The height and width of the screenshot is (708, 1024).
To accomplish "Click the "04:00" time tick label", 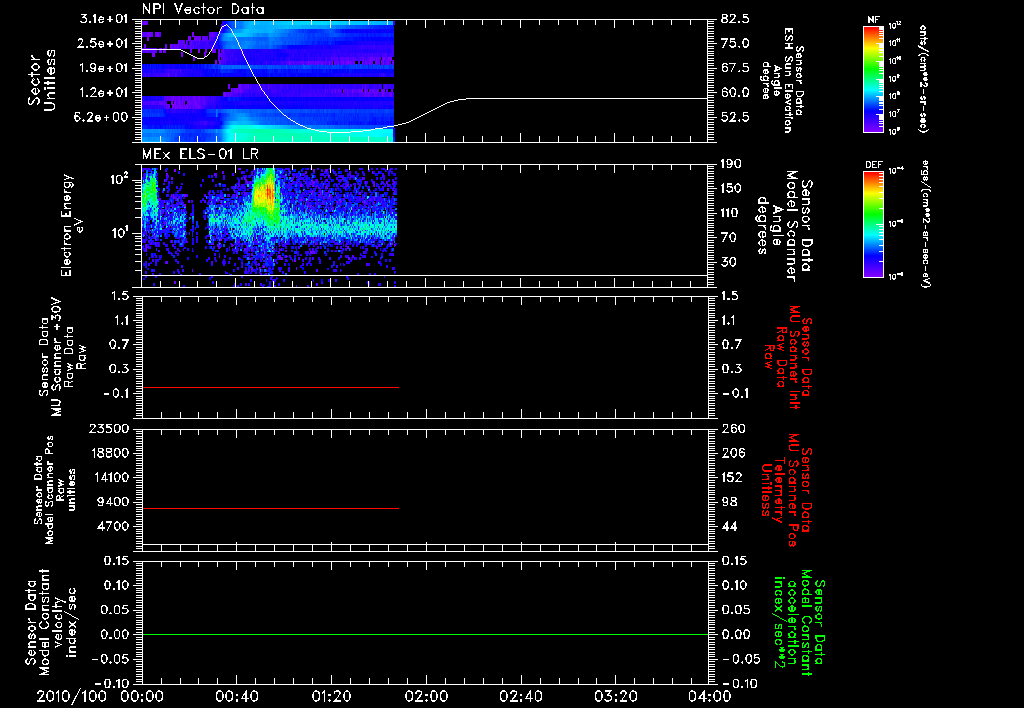I will (x=709, y=696).
